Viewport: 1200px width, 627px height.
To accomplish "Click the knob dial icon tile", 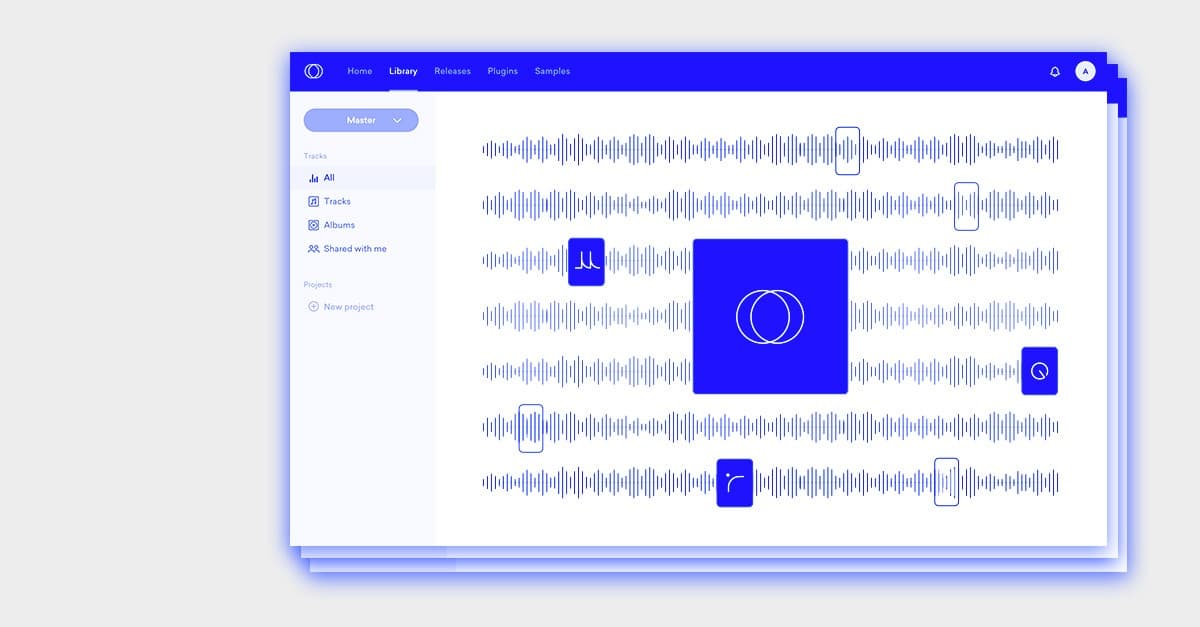I will click(x=1039, y=371).
